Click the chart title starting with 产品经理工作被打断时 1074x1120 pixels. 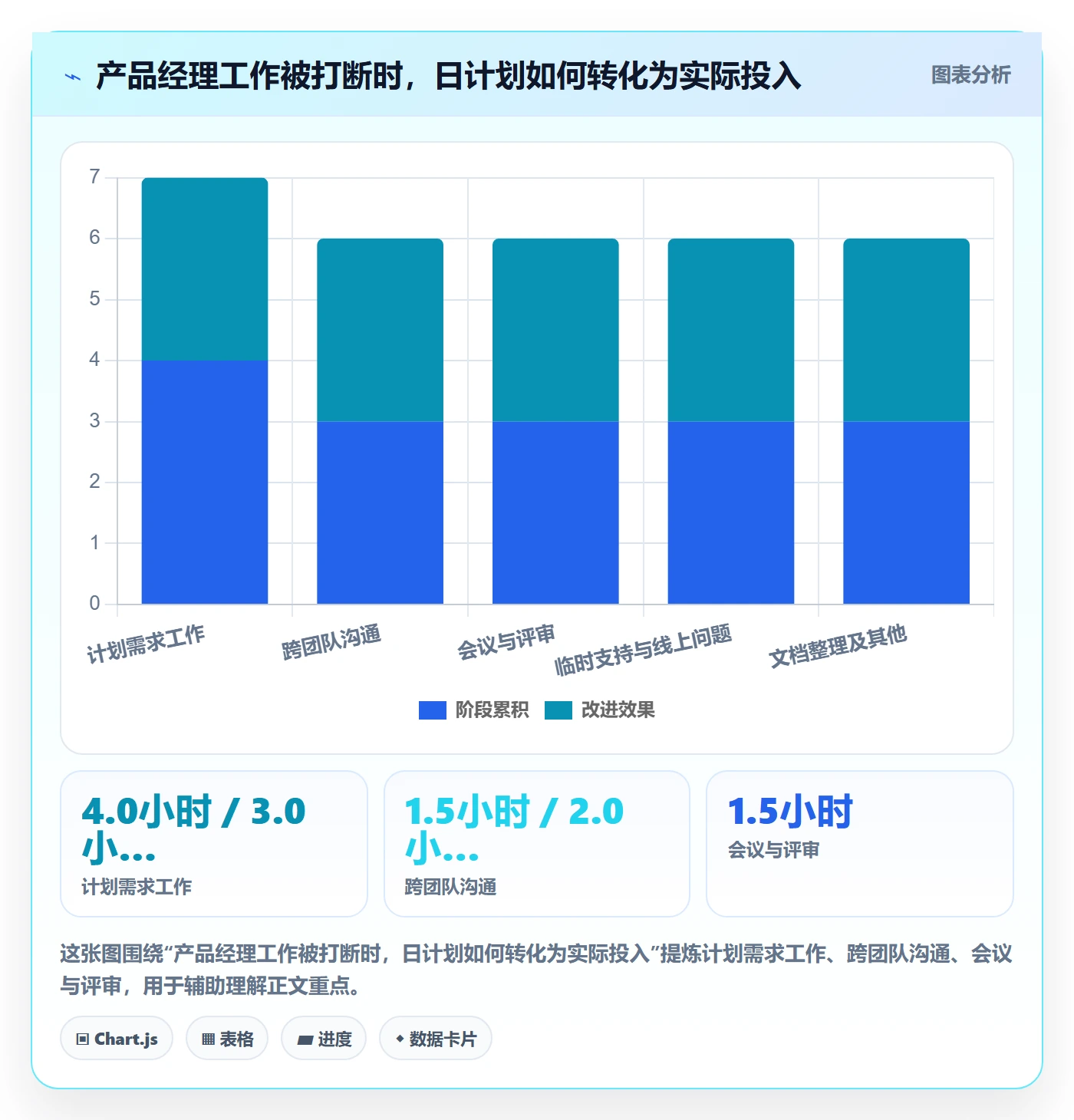point(449,76)
